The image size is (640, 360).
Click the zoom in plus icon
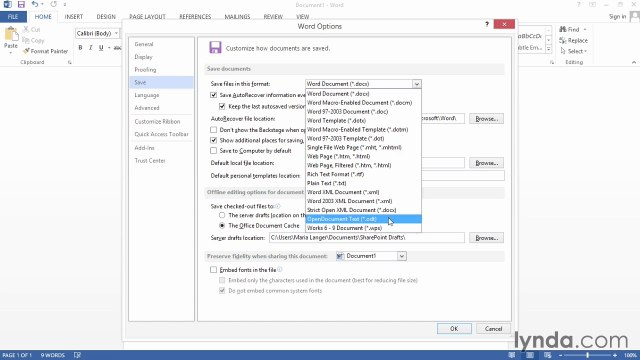pos(615,356)
